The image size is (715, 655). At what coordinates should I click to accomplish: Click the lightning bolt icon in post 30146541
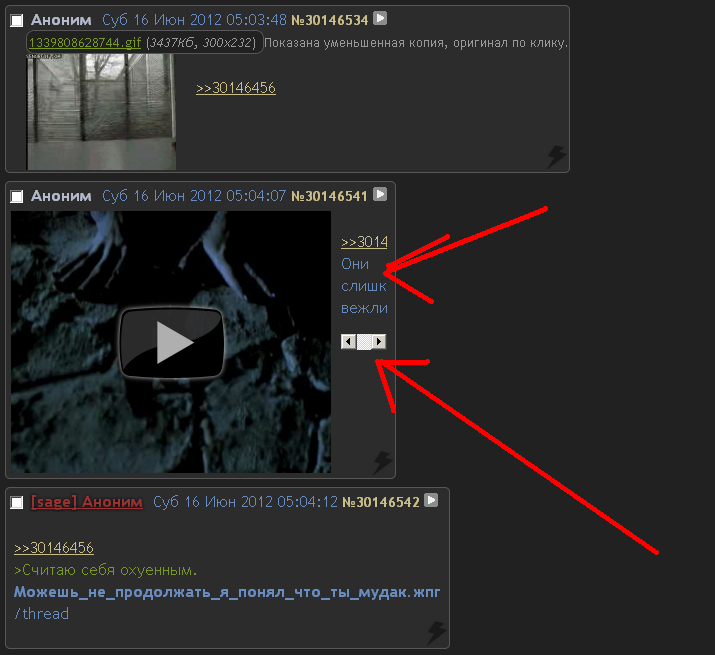[x=382, y=463]
